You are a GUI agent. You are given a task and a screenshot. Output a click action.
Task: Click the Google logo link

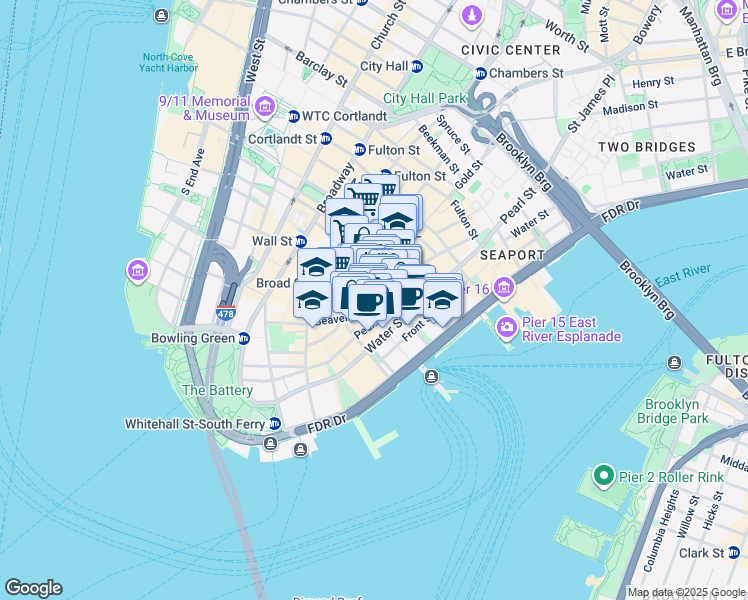pos(33,588)
